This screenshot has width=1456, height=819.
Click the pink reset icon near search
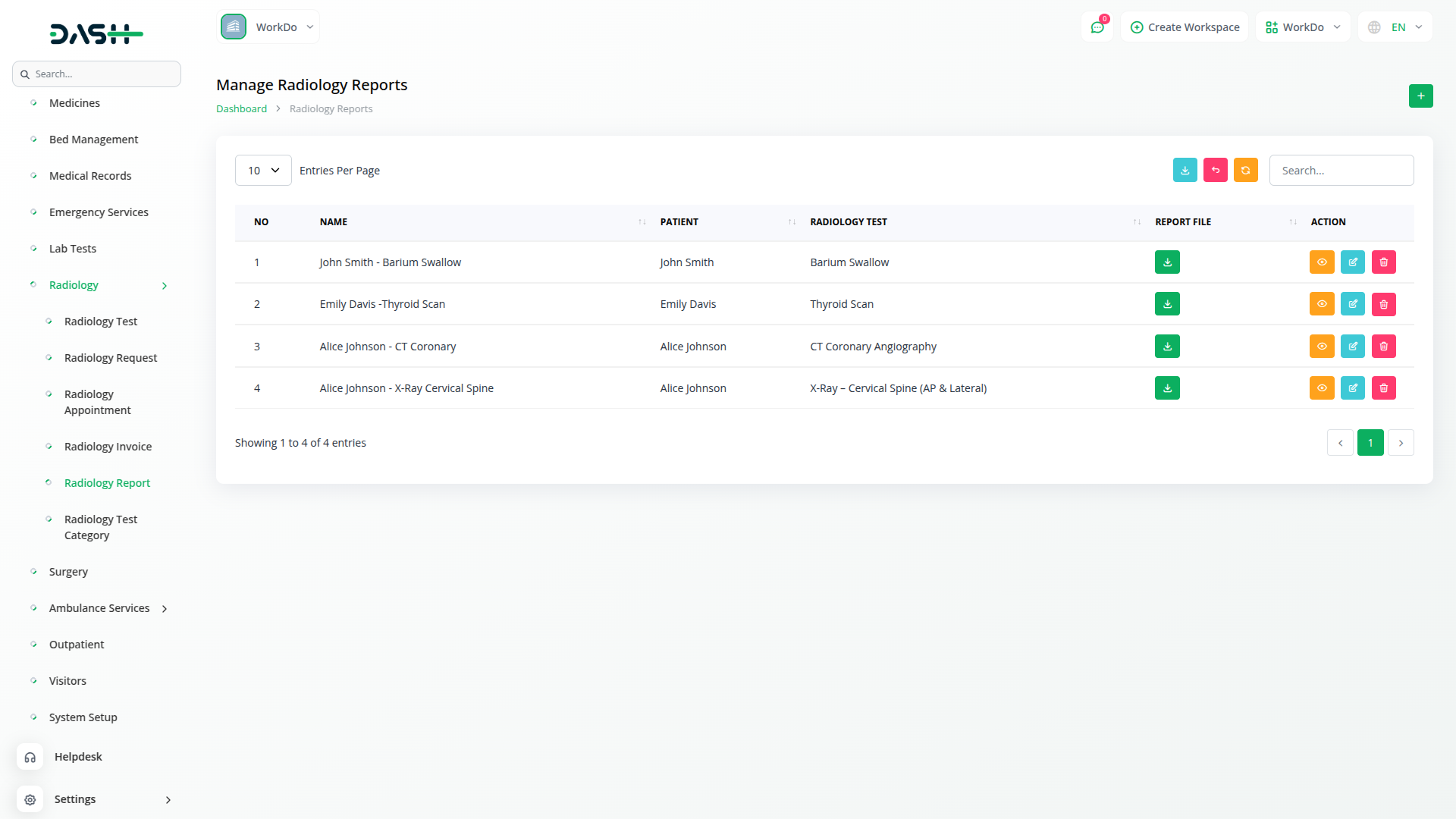click(x=1215, y=171)
